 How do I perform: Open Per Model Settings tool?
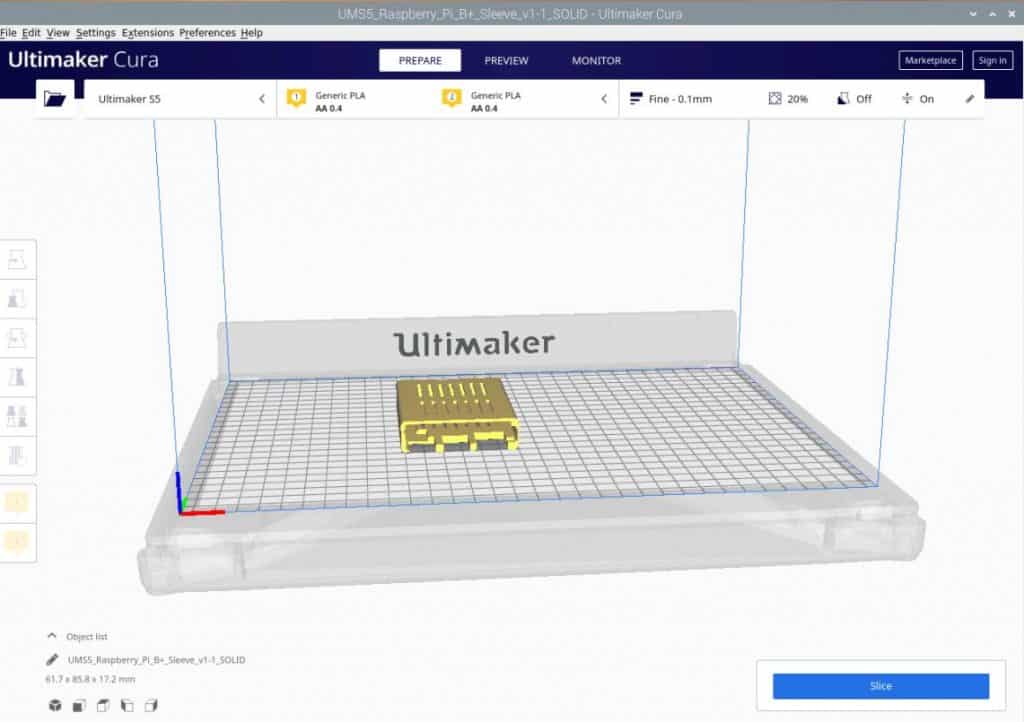tap(17, 416)
